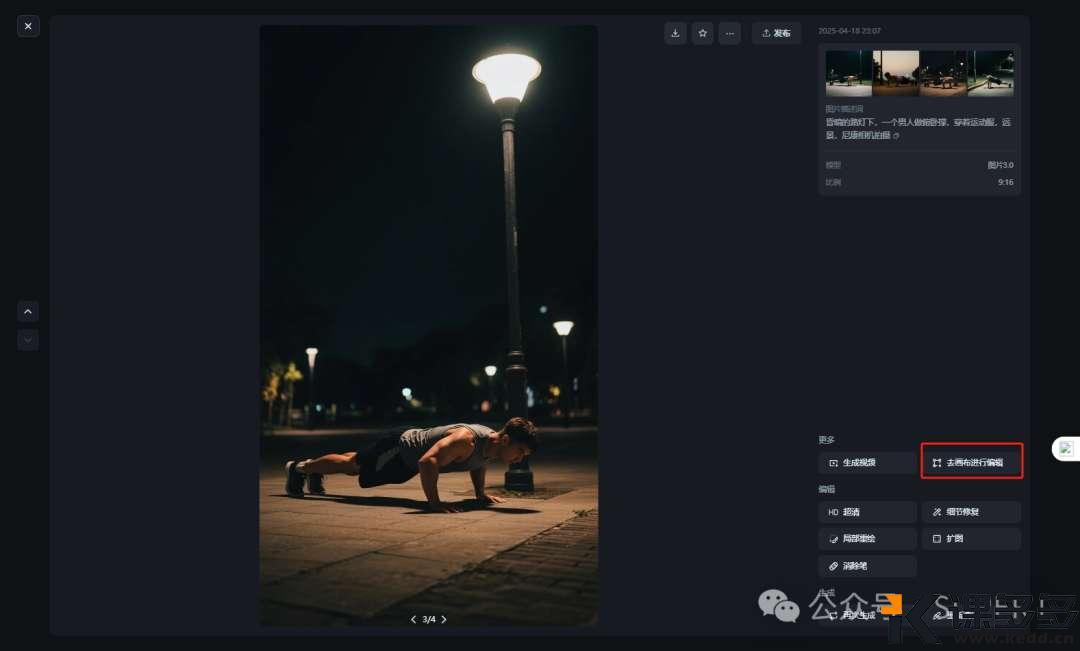Viewport: 1080px width, 651px height.
Task: Select the 细节修复 detail repair tool
Action: pos(971,512)
